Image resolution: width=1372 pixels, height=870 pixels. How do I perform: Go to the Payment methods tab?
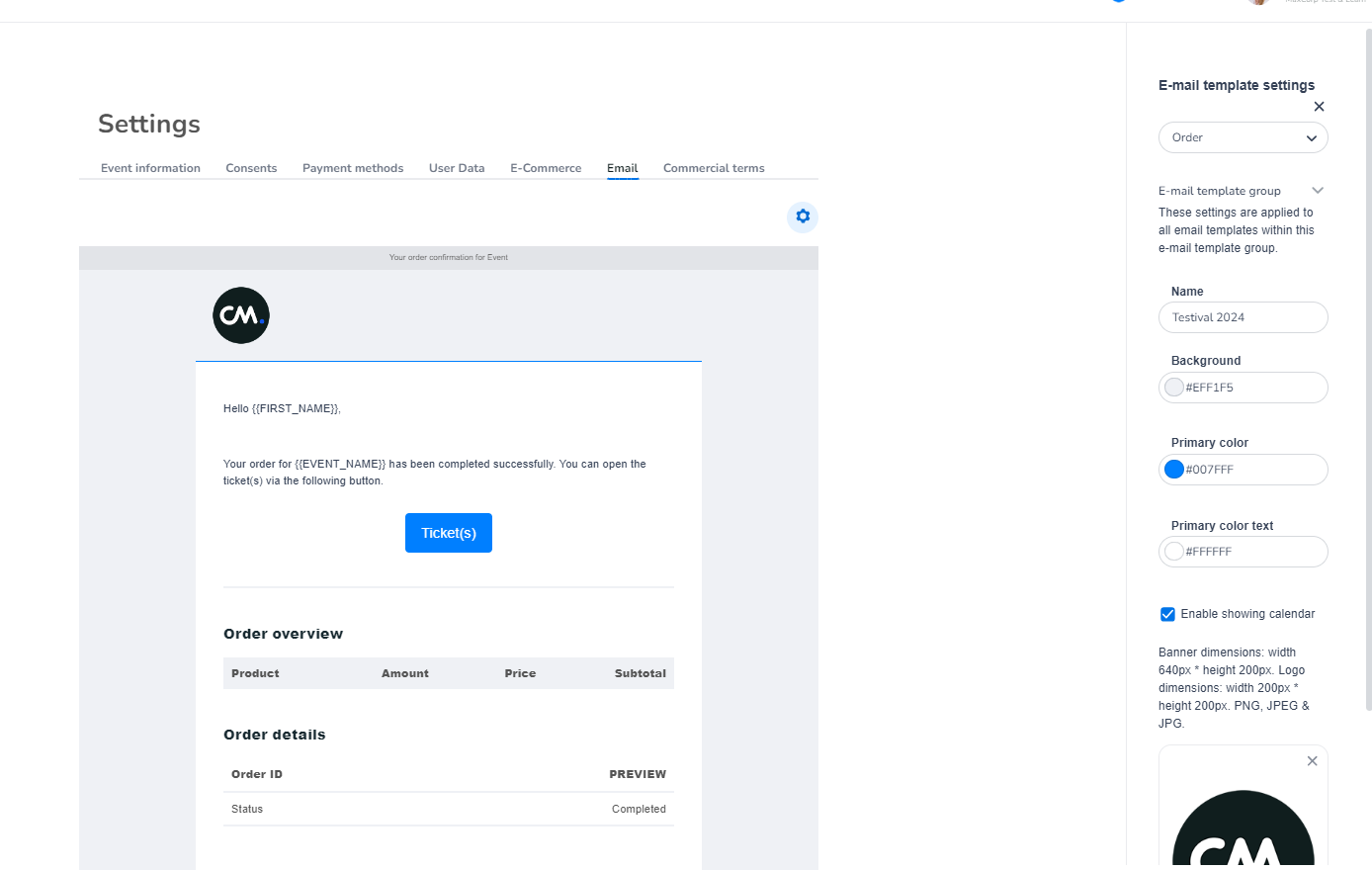coord(353,168)
